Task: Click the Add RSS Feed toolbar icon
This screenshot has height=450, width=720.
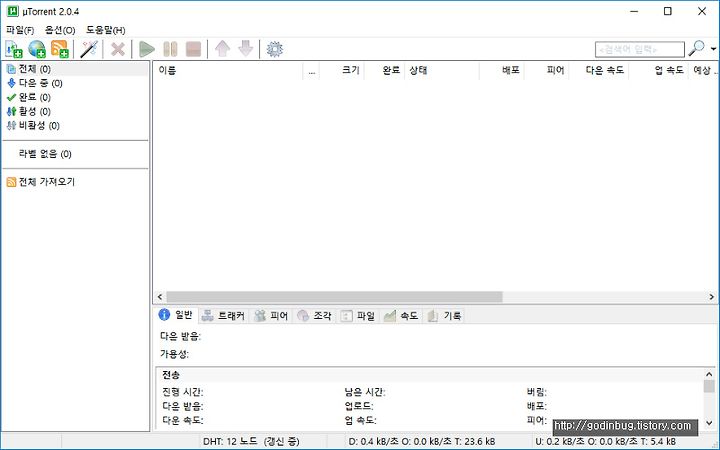Action: 60,49
